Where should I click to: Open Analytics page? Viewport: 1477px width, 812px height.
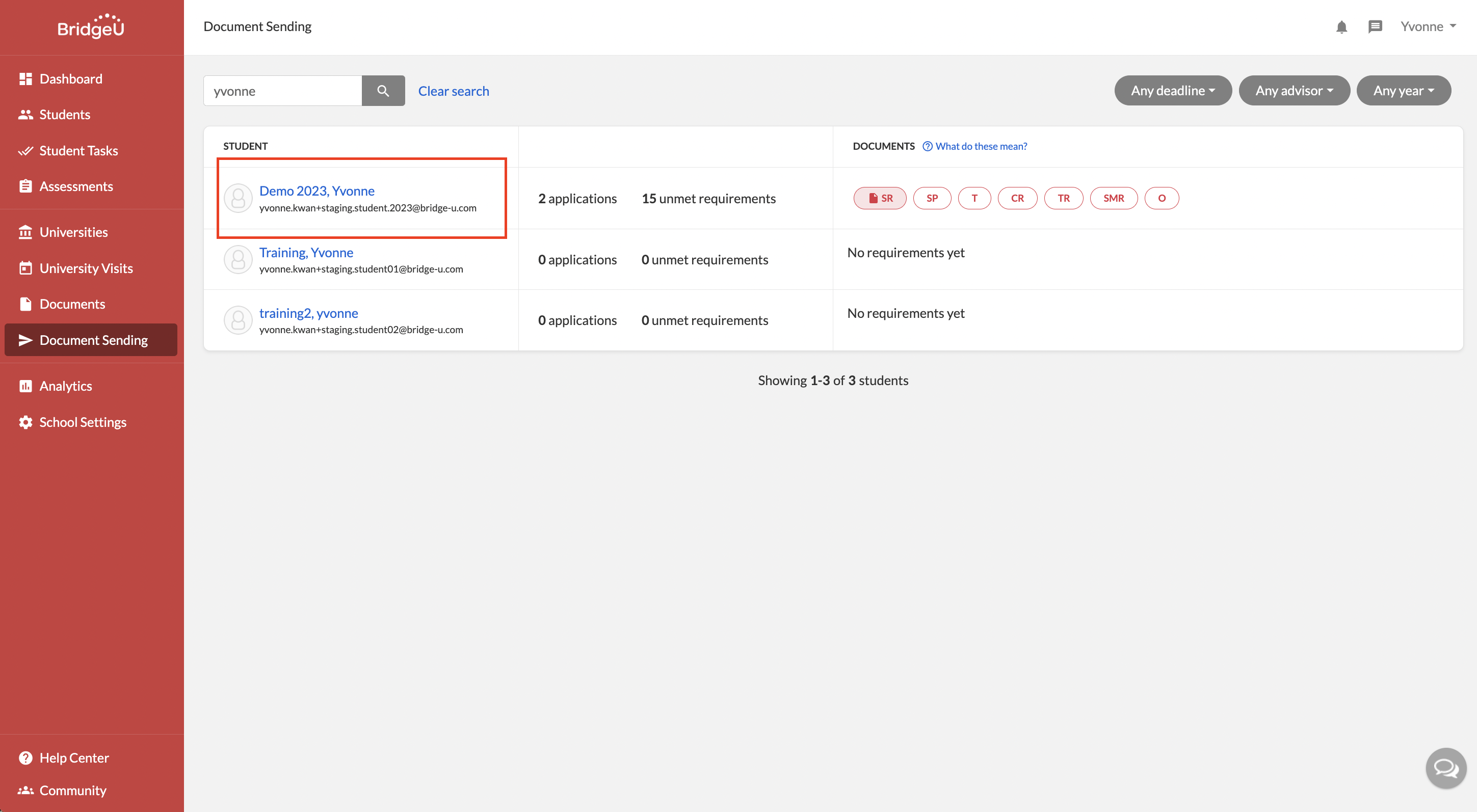[65, 386]
